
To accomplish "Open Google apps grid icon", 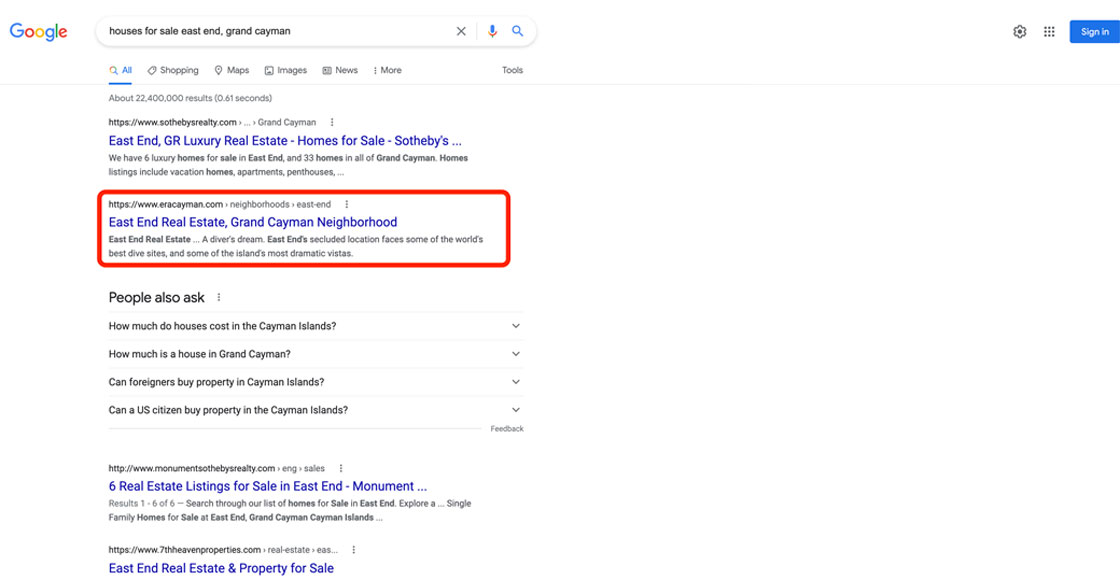I will click(x=1049, y=31).
